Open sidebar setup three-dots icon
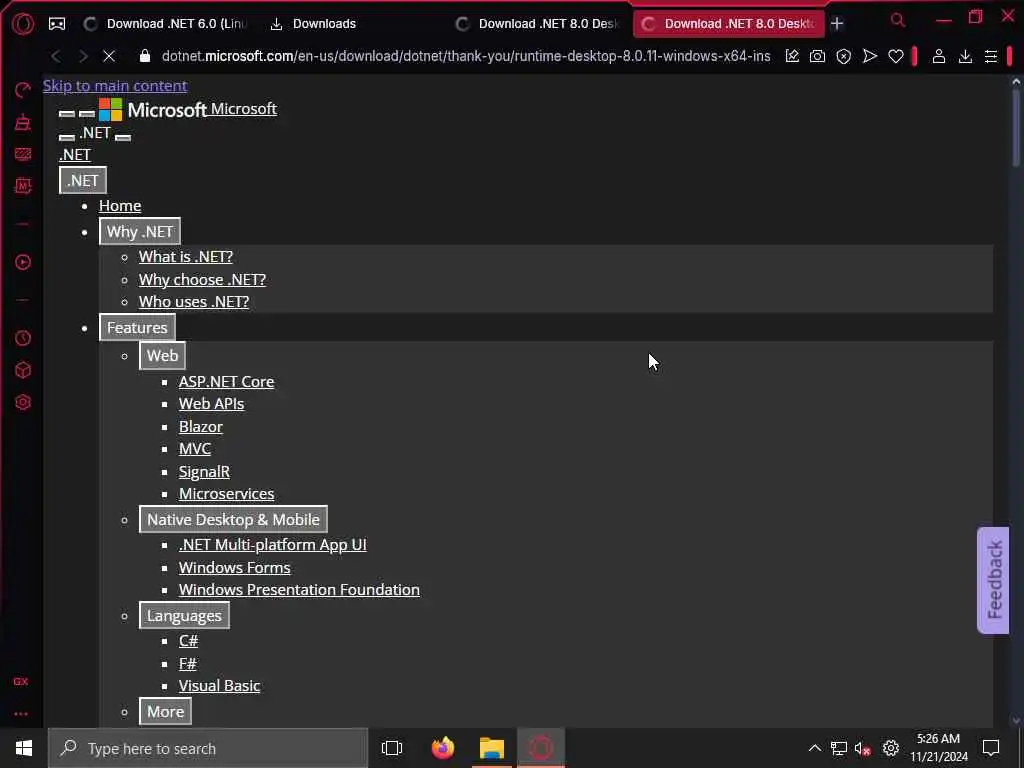 21,714
